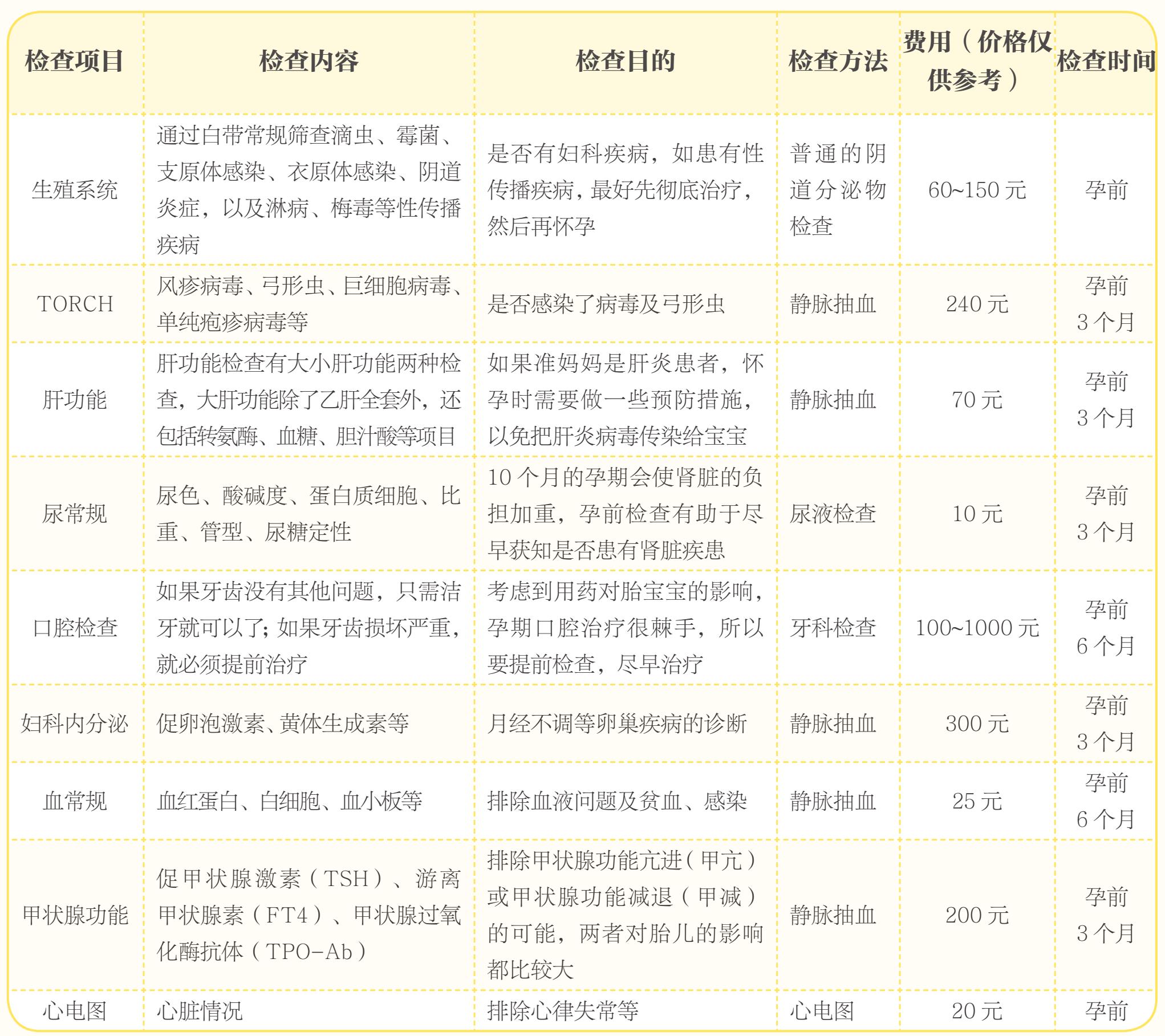Click 排除血液问题及贫血、感染 cell
The height and width of the screenshot is (1036, 1165).
pos(616,801)
